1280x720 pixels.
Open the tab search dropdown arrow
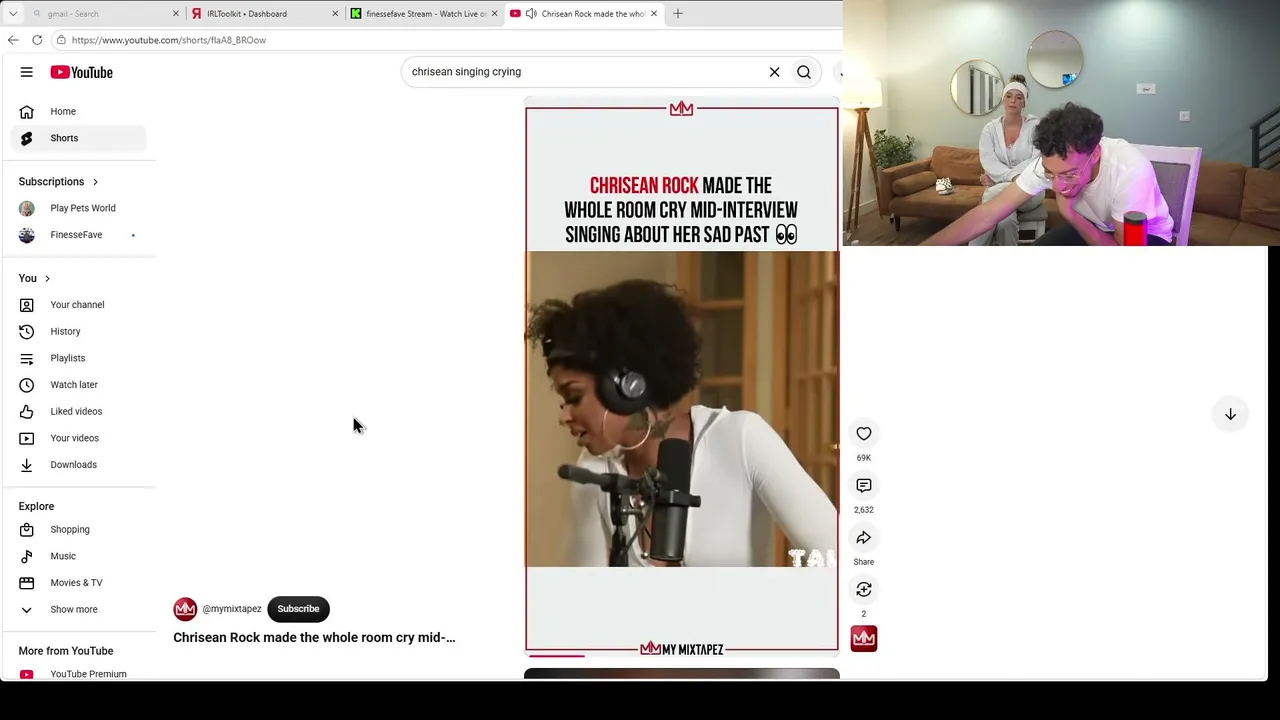[13, 13]
